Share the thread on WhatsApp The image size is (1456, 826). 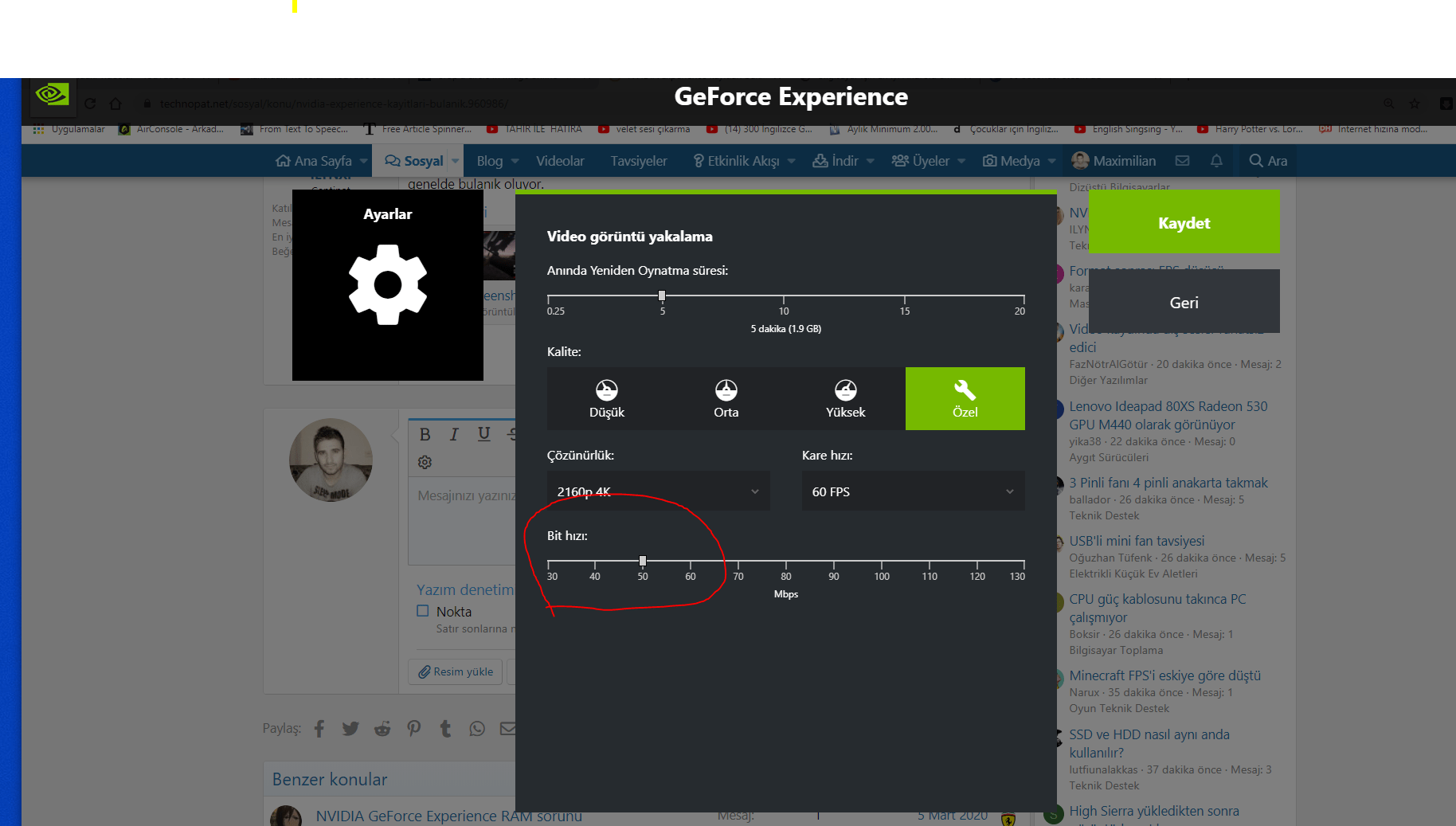click(477, 729)
